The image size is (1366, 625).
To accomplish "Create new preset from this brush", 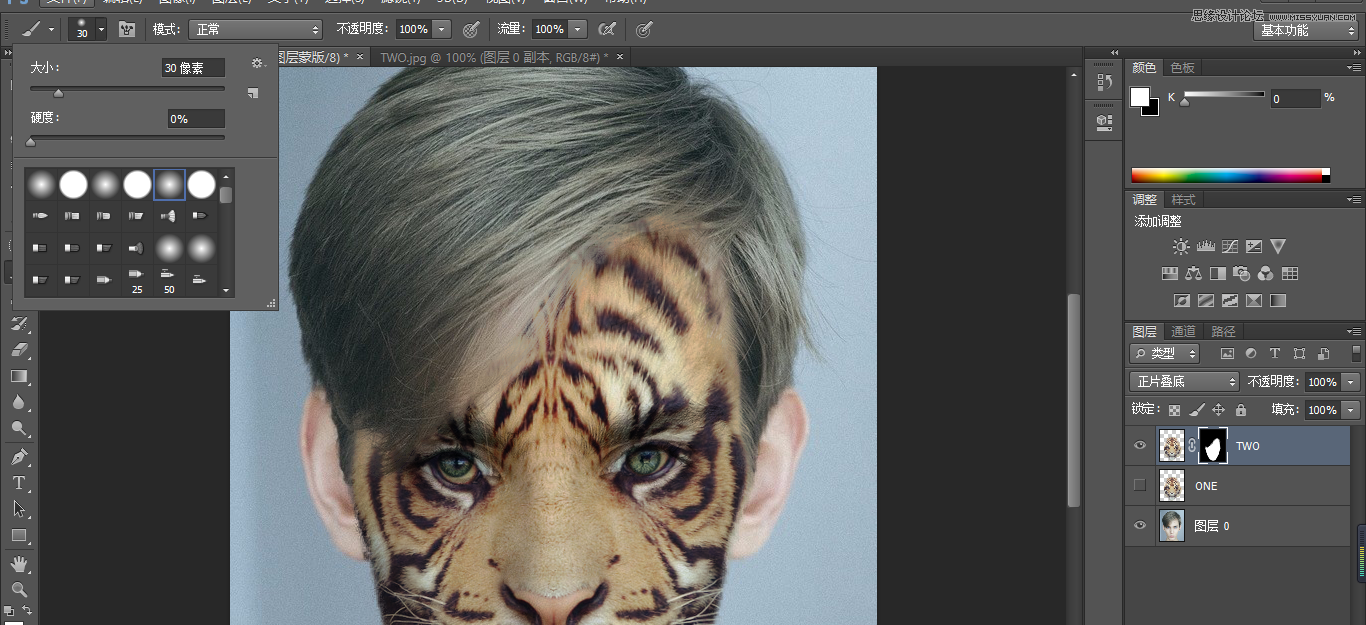I will click(x=253, y=93).
